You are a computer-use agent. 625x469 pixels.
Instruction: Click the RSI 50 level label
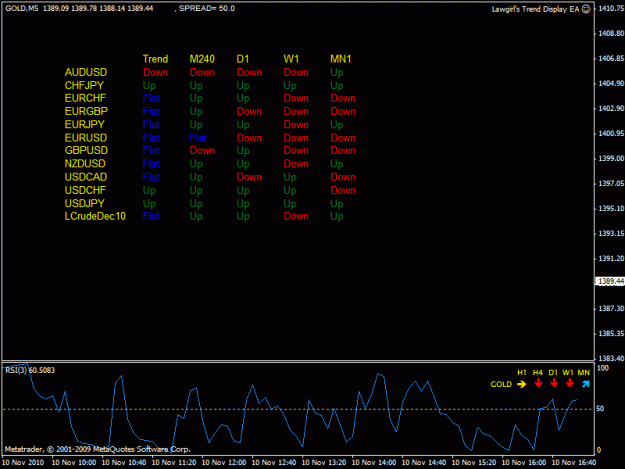click(600, 408)
